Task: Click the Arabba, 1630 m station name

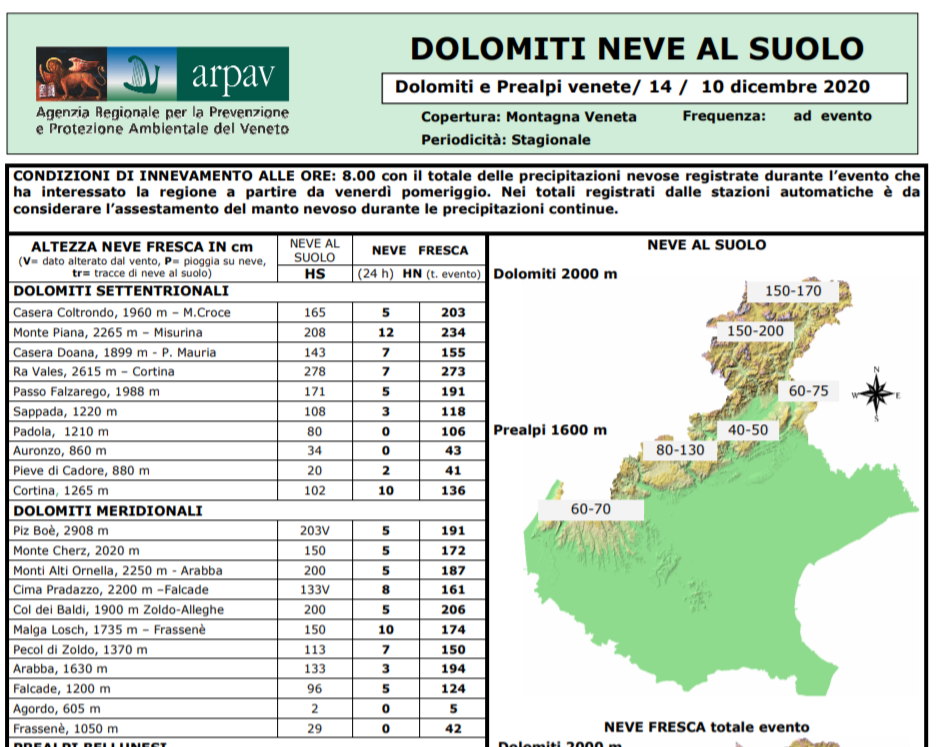Action: pyautogui.click(x=60, y=669)
